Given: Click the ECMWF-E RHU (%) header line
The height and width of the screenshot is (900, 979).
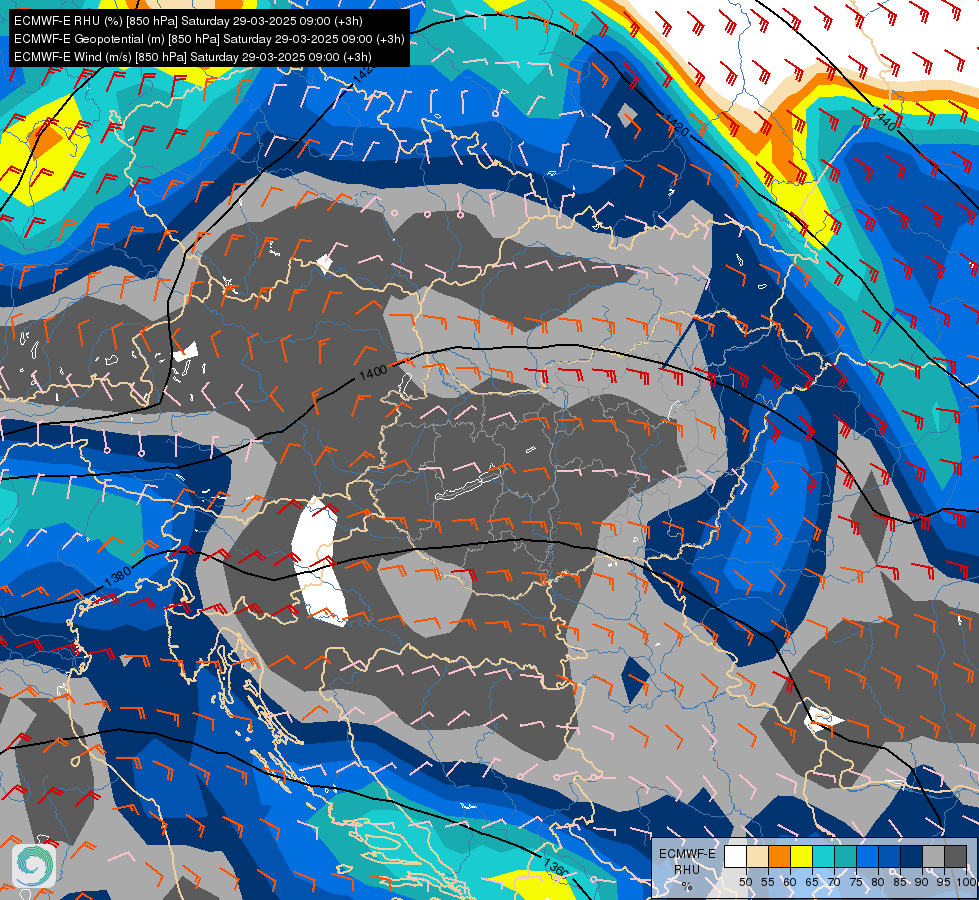Looking at the screenshot, I should 188,21.
